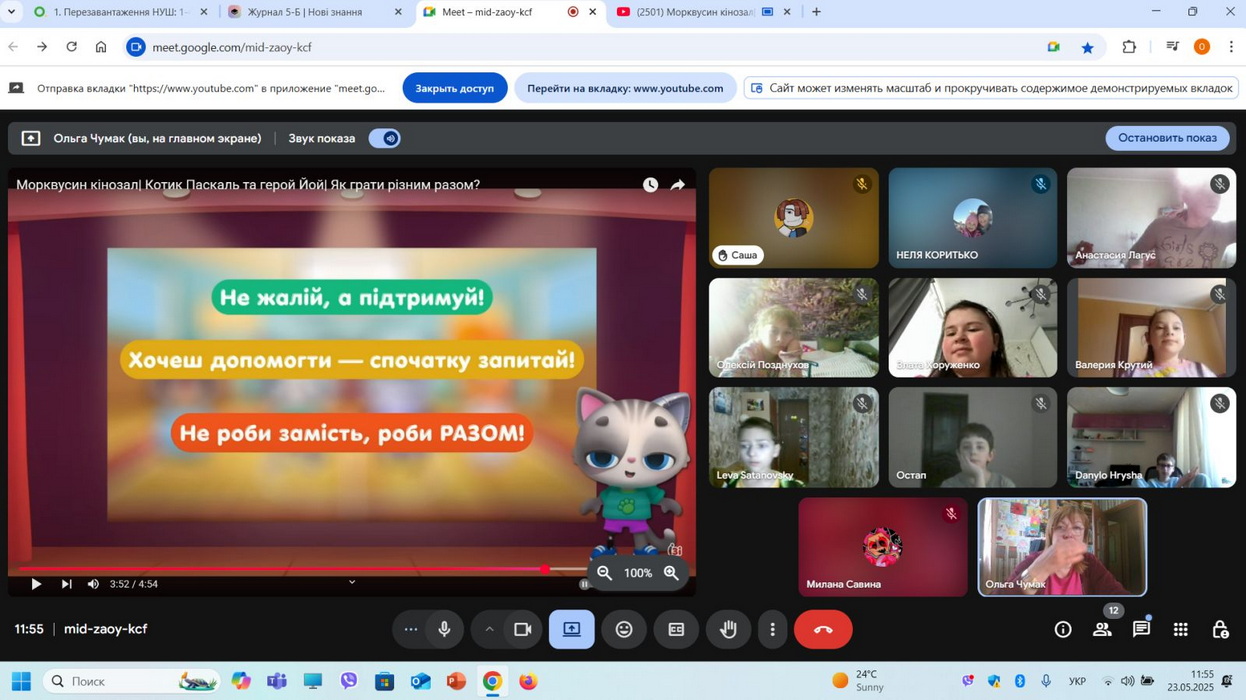Open chat with everyone
This screenshot has width=1246, height=700.
point(1141,629)
